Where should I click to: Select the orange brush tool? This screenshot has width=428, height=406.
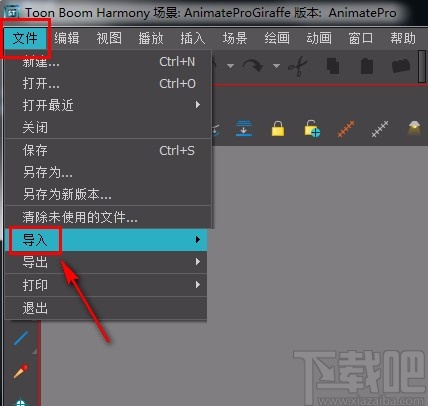tap(21, 371)
